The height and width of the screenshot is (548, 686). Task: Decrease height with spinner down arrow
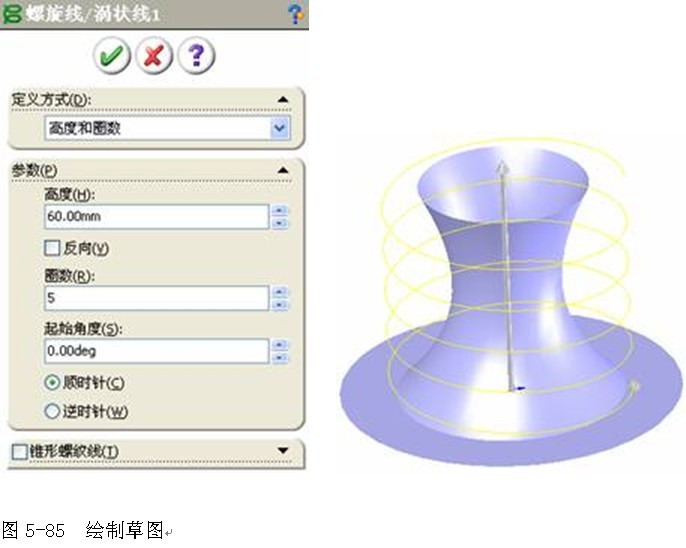[x=280, y=223]
